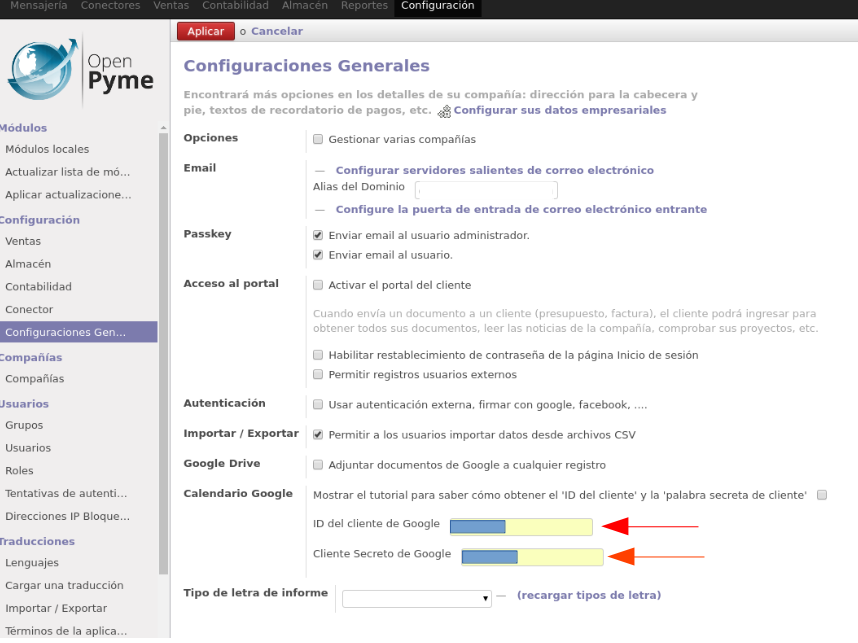The image size is (858, 643).
Task: Open Aplicar actualizaciones sidebar item
Action: pyautogui.click(x=68, y=195)
